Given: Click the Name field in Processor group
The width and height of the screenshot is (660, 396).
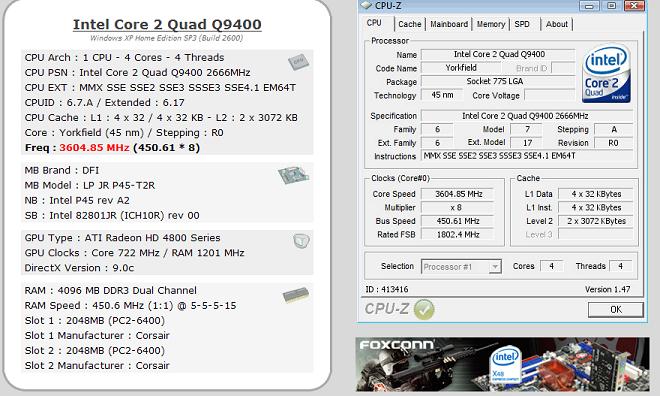Looking at the screenshot, I should (498, 54).
